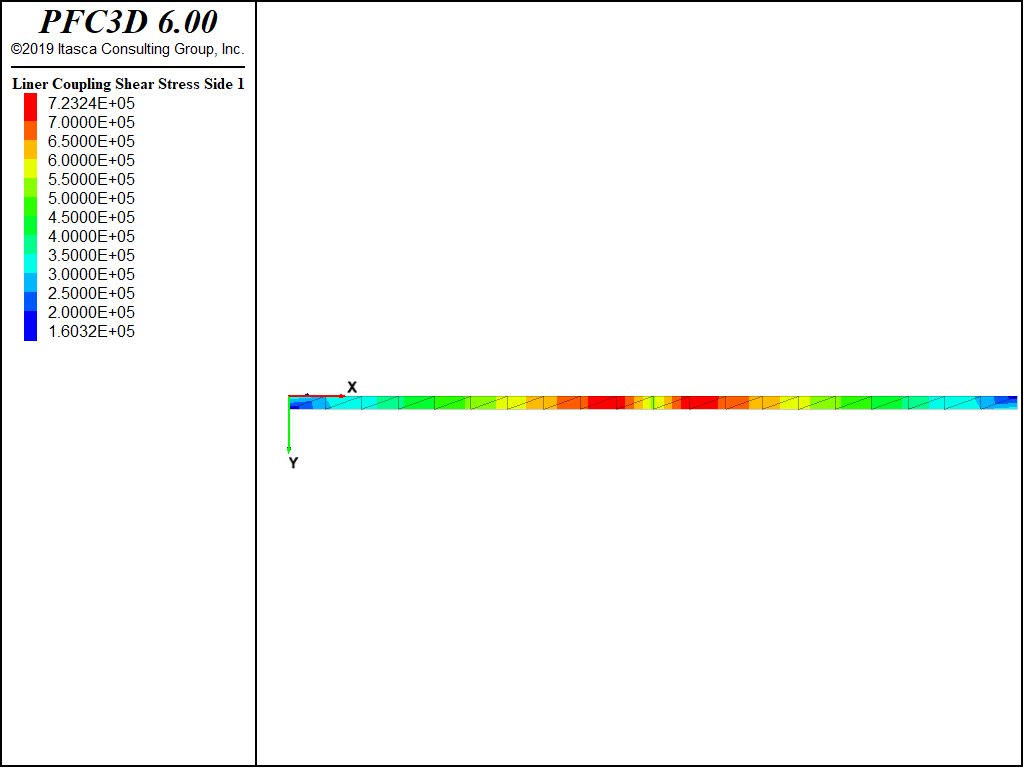Click the legend value 6.0000E+05
Image resolution: width=1024 pixels, height=768 pixels.
[91, 160]
